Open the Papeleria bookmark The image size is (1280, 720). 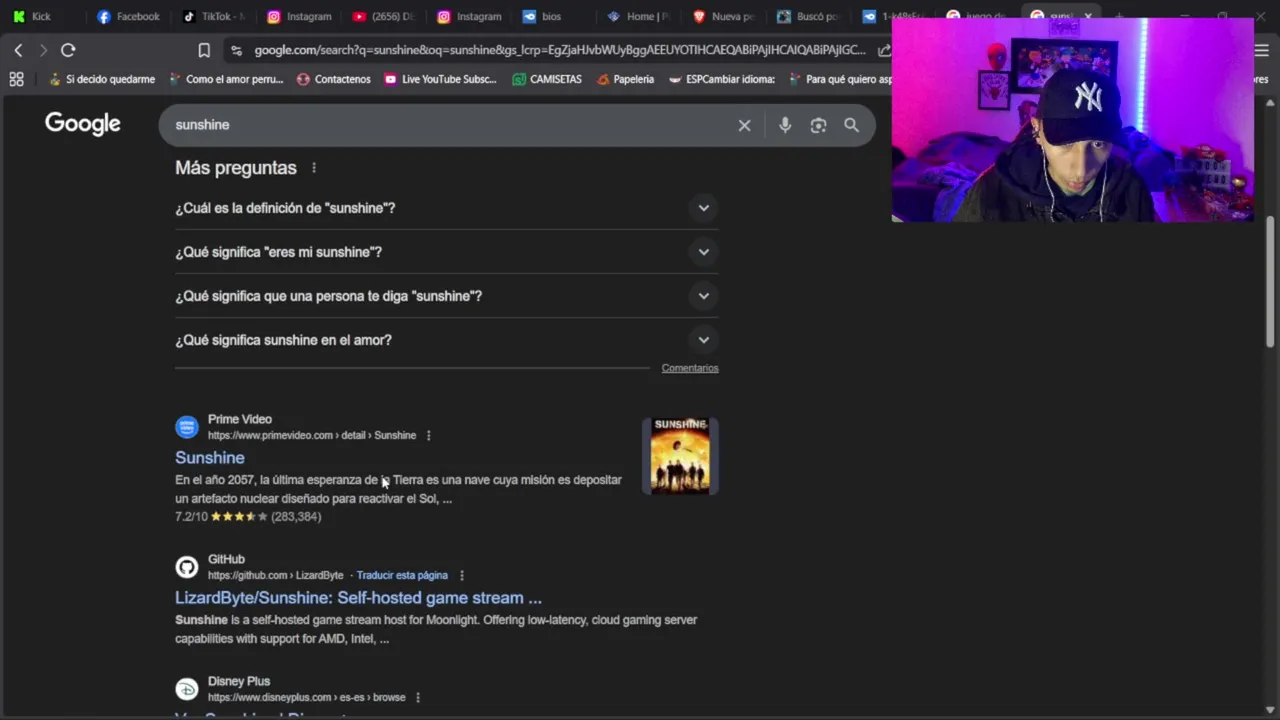[x=625, y=79]
